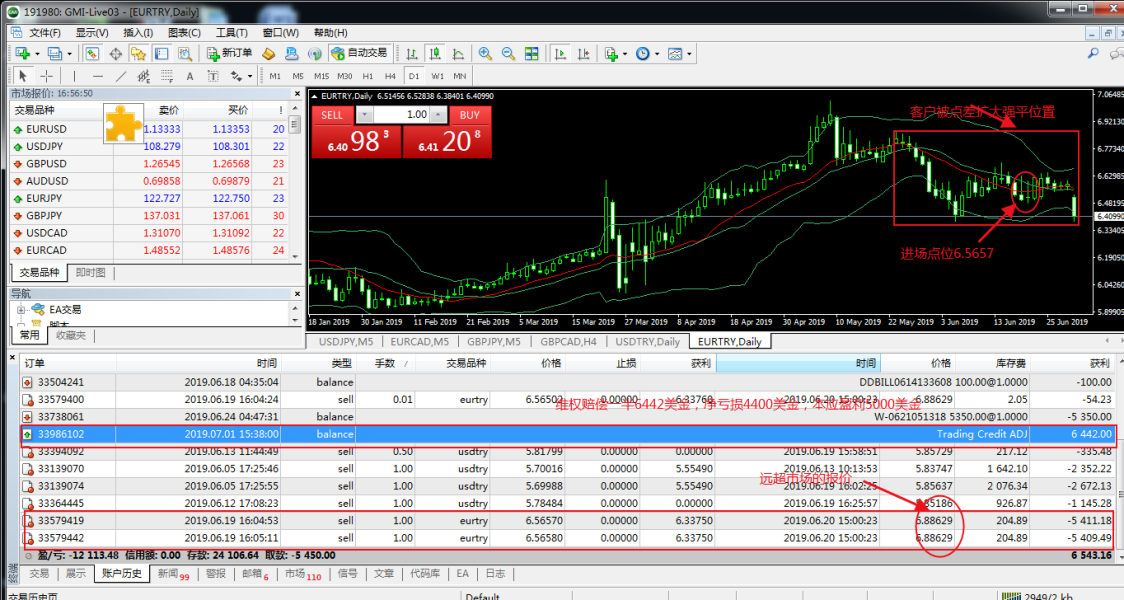Expand the EA交易 tree node
Viewport: 1124px width, 600px height.
[x=22, y=310]
